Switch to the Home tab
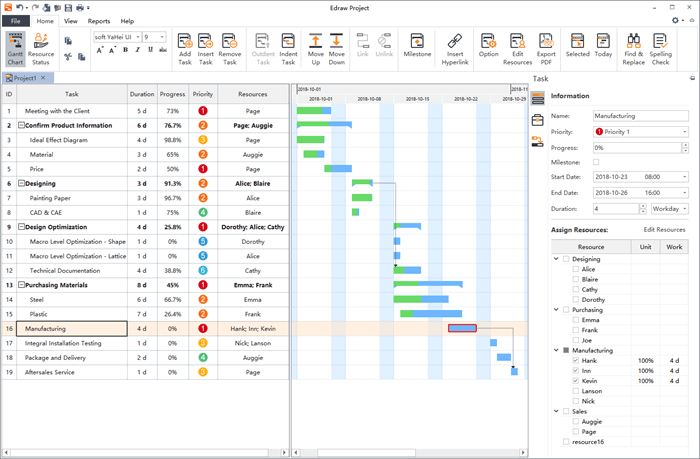Screen dimensions: 700x459 coord(45,21)
